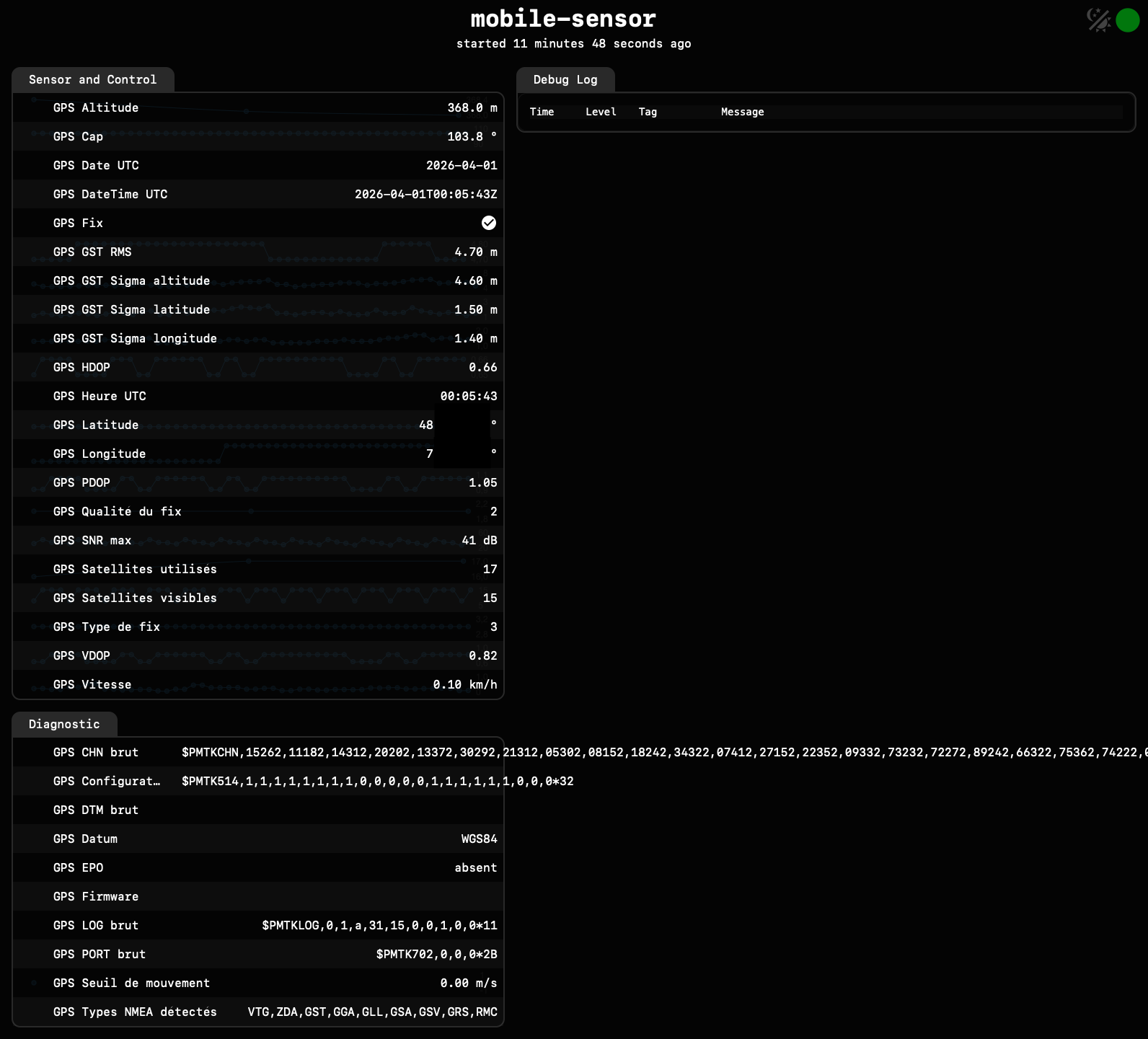Click the GPS SNR max row
Viewport: 1148px width, 1039px height.
[x=257, y=540]
